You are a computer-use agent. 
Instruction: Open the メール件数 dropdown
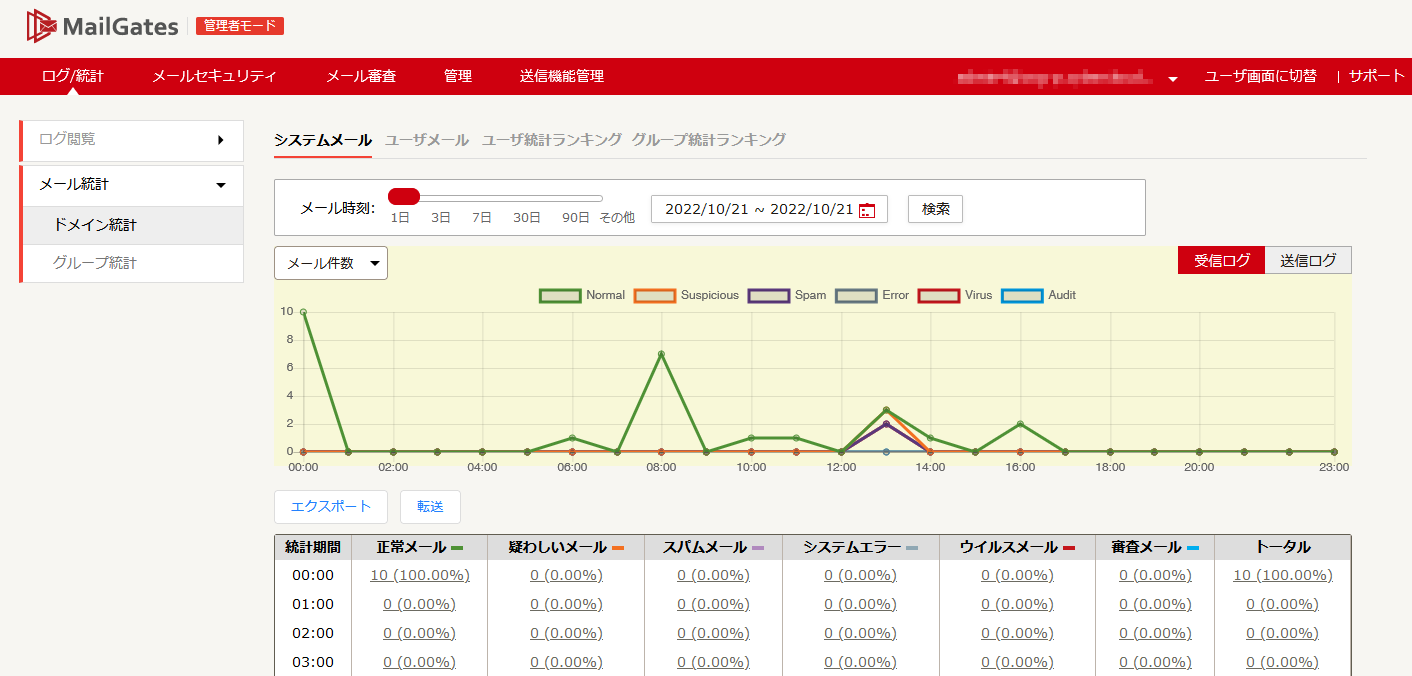[331, 263]
